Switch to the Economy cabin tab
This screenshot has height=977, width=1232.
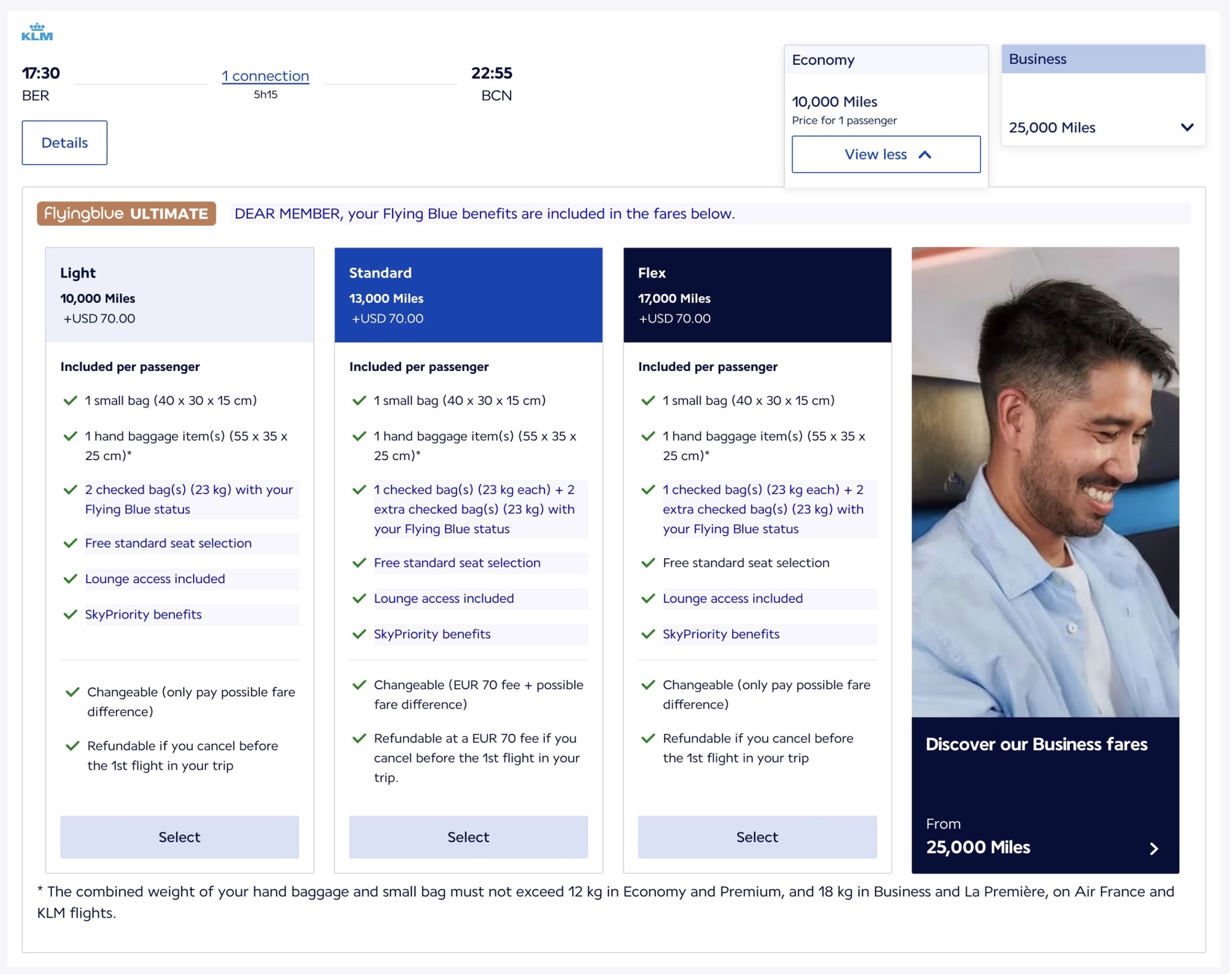(x=887, y=60)
